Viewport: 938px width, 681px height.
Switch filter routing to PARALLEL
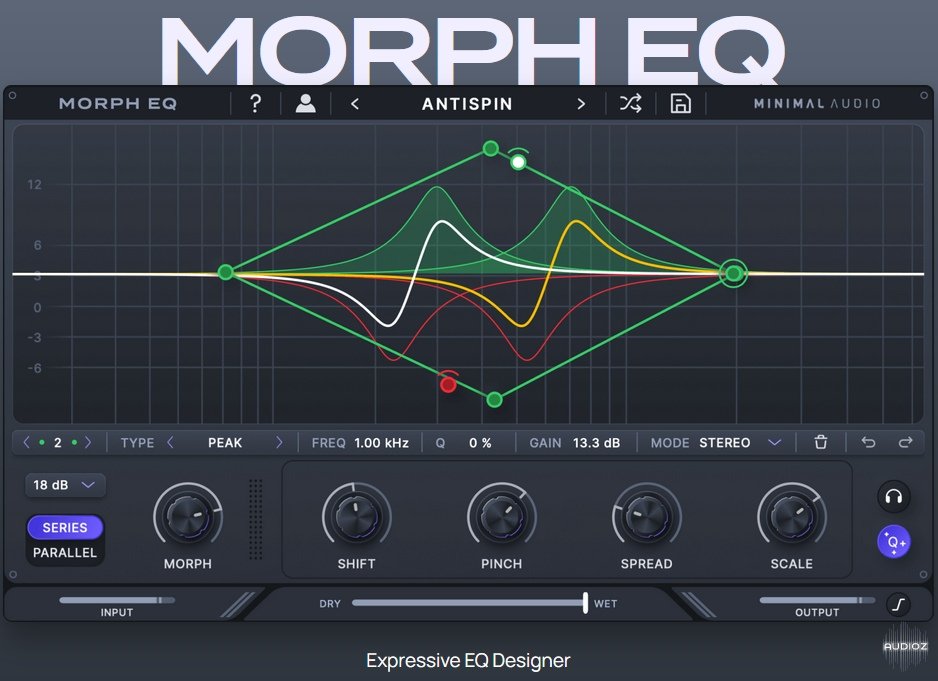pyautogui.click(x=65, y=553)
